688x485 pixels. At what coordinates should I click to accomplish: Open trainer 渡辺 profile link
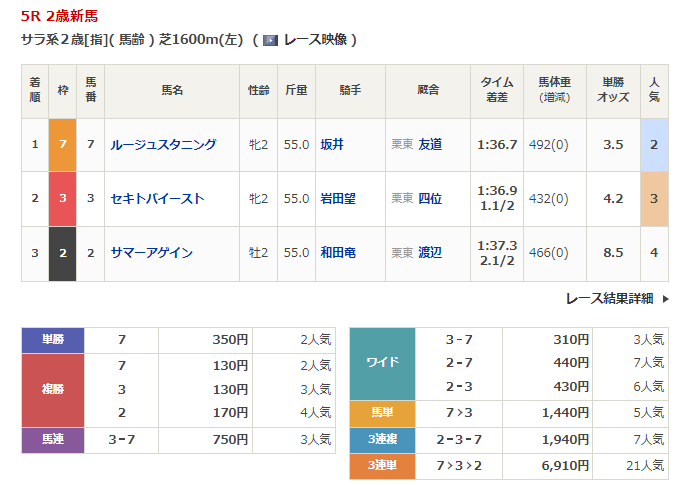[x=430, y=253]
